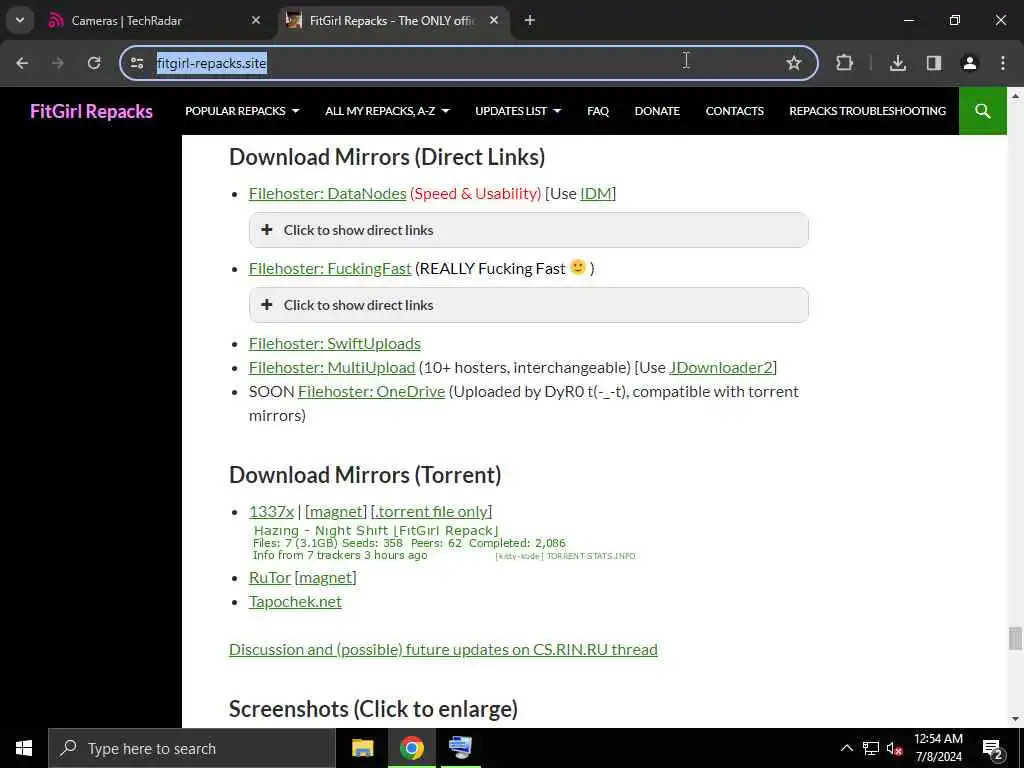Viewport: 1024px width, 768px height.
Task: Click the magnet link next to RuTor
Action: [x=325, y=578]
